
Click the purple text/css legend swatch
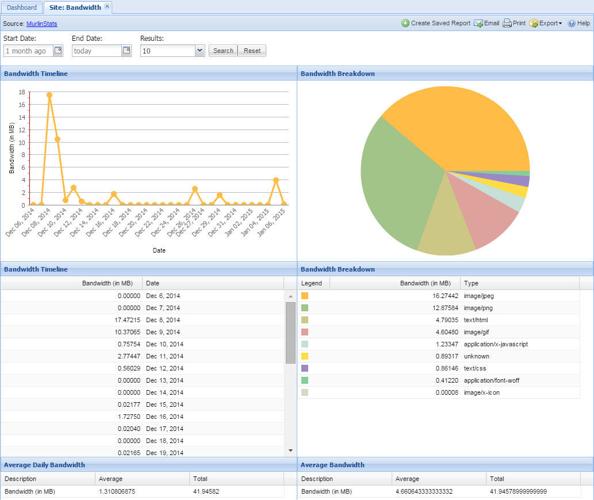click(305, 368)
